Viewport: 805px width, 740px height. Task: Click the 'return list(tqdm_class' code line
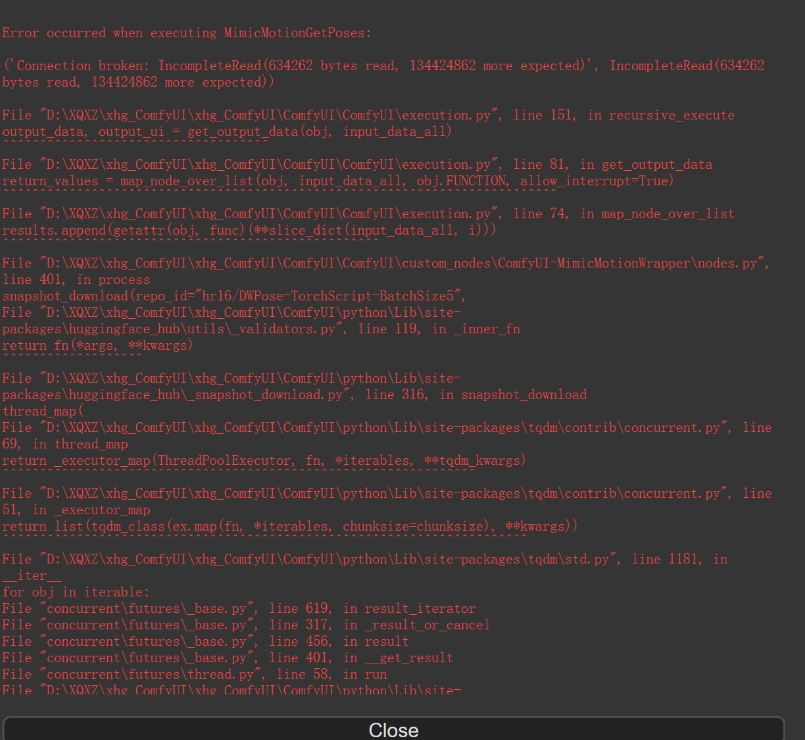pos(290,526)
